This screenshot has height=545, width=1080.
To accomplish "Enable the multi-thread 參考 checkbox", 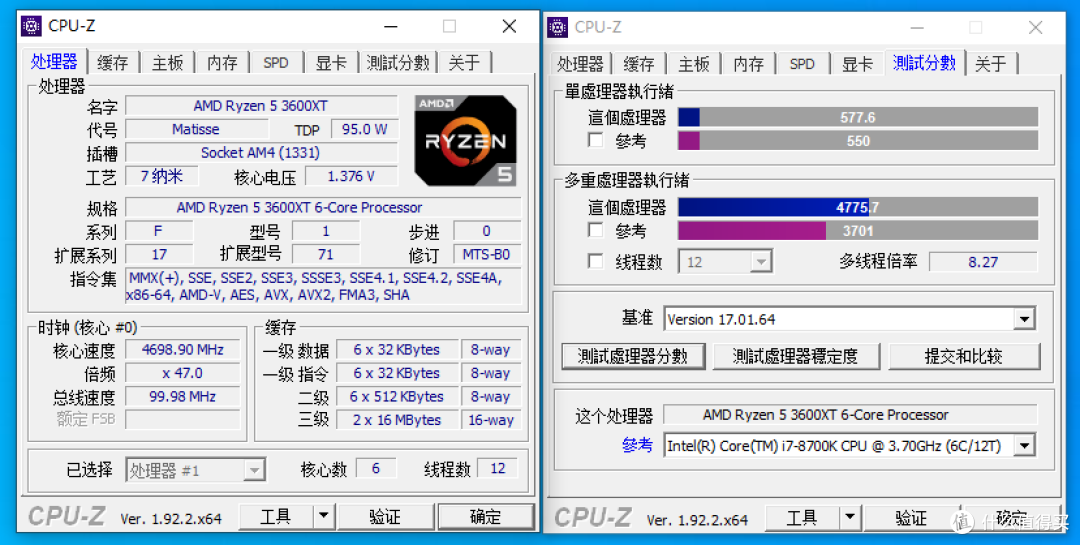I will (x=596, y=230).
